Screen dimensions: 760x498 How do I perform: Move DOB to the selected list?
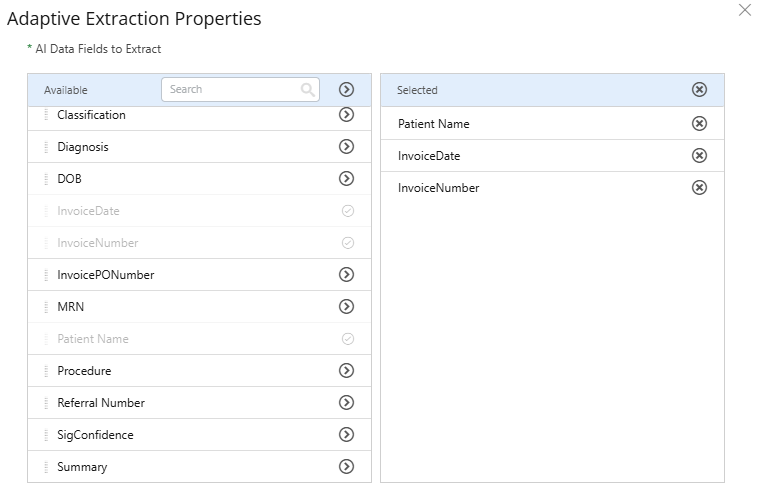tap(347, 179)
